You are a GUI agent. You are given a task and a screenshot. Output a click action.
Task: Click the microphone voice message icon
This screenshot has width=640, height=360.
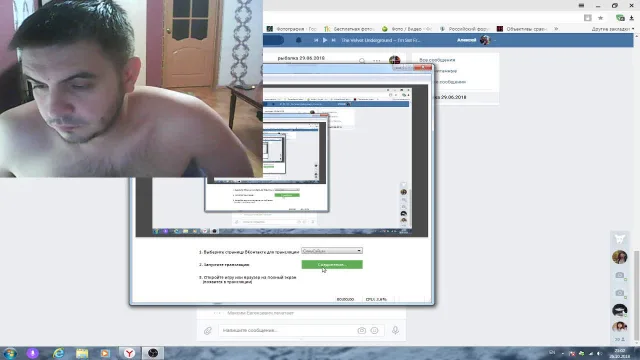tap(395, 330)
